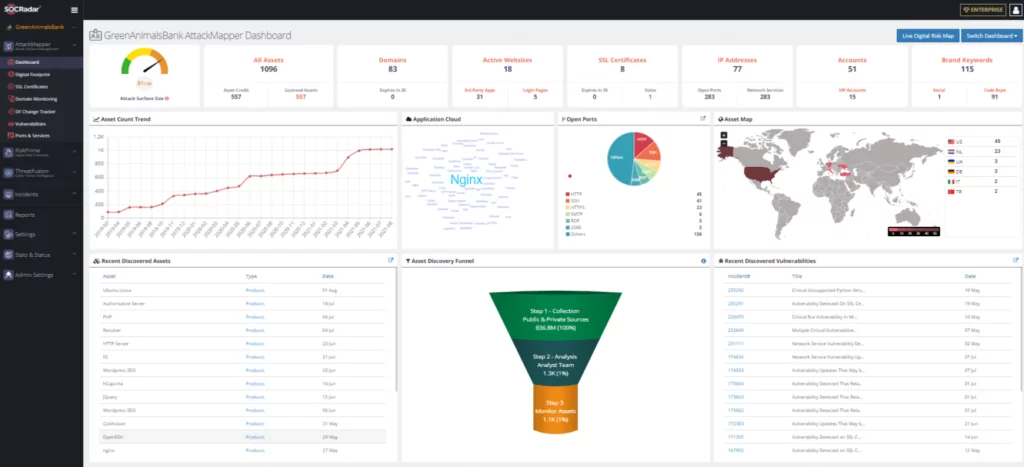The height and width of the screenshot is (467, 1024).
Task: Open the Switch Dashboard dropdown
Action: (x=991, y=36)
